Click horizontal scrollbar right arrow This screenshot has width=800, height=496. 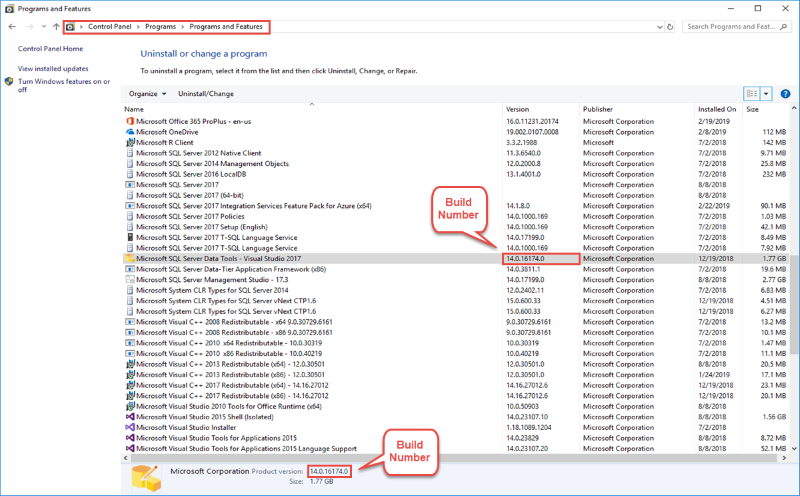[784, 458]
